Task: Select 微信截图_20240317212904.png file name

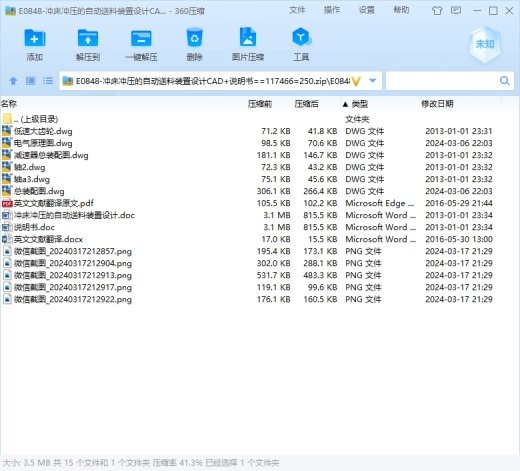Action: pyautogui.click(x=73, y=263)
